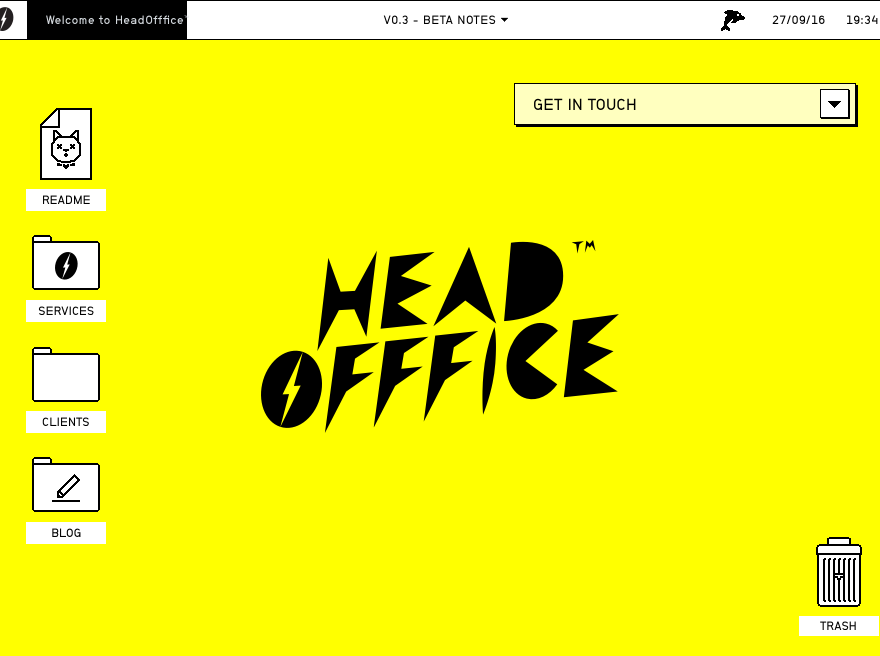Open the CLIENTS folder icon
The image size is (880, 656).
pos(66,374)
